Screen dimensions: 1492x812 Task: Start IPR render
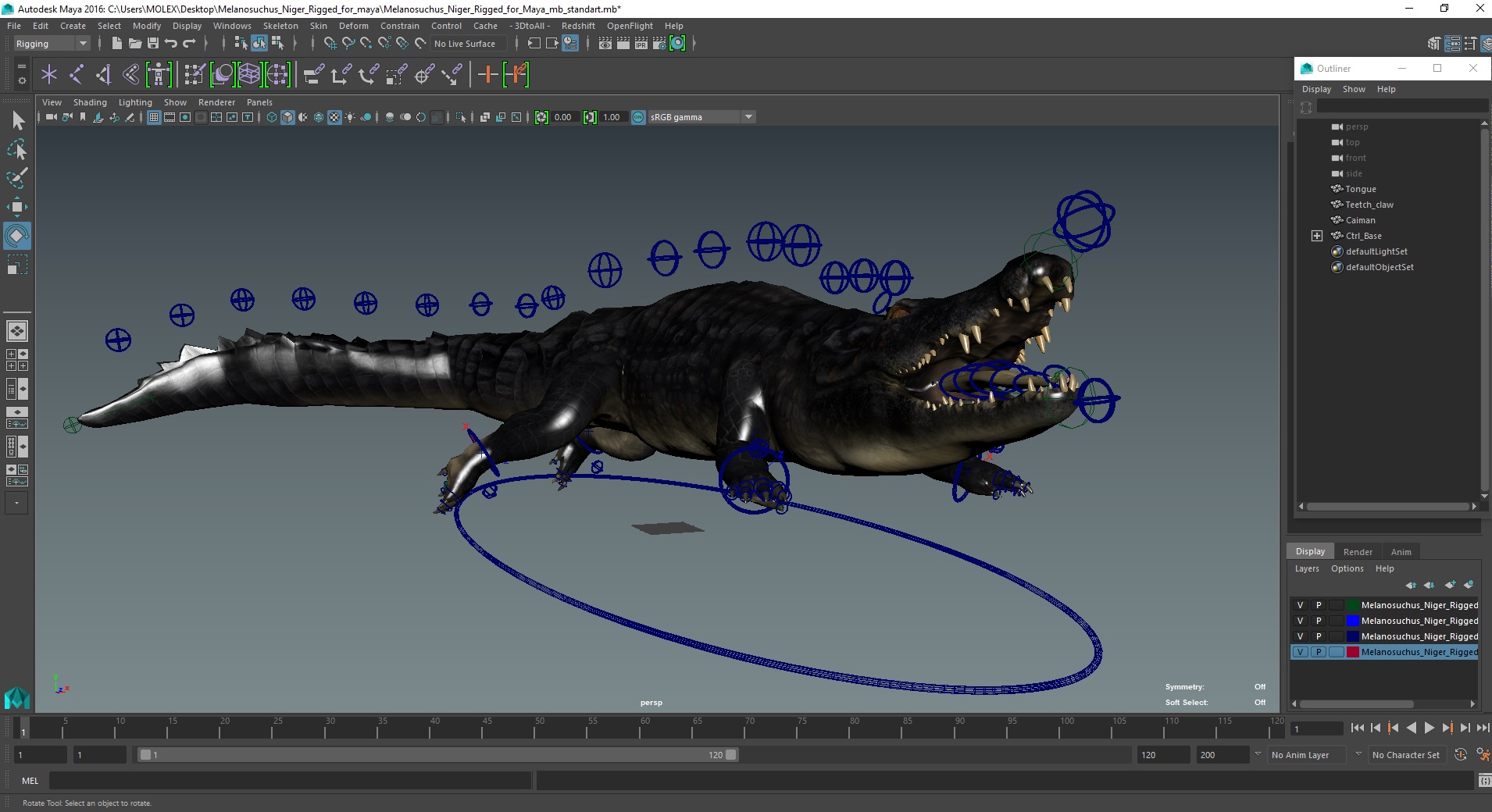click(x=641, y=43)
